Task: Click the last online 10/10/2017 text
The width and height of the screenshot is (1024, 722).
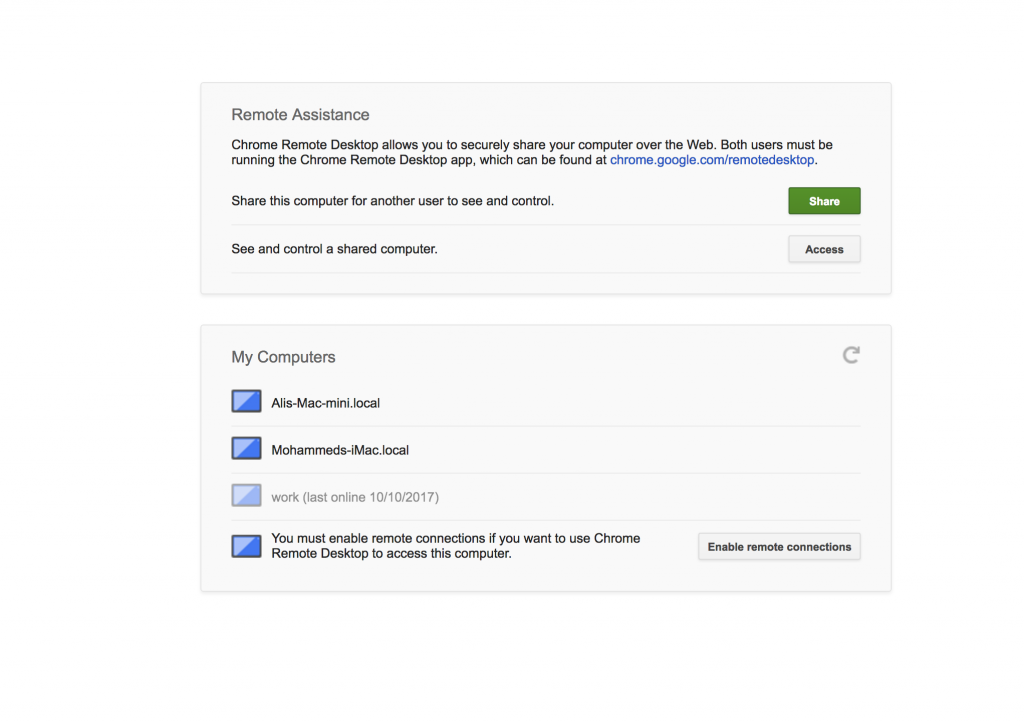Action: coord(371,497)
